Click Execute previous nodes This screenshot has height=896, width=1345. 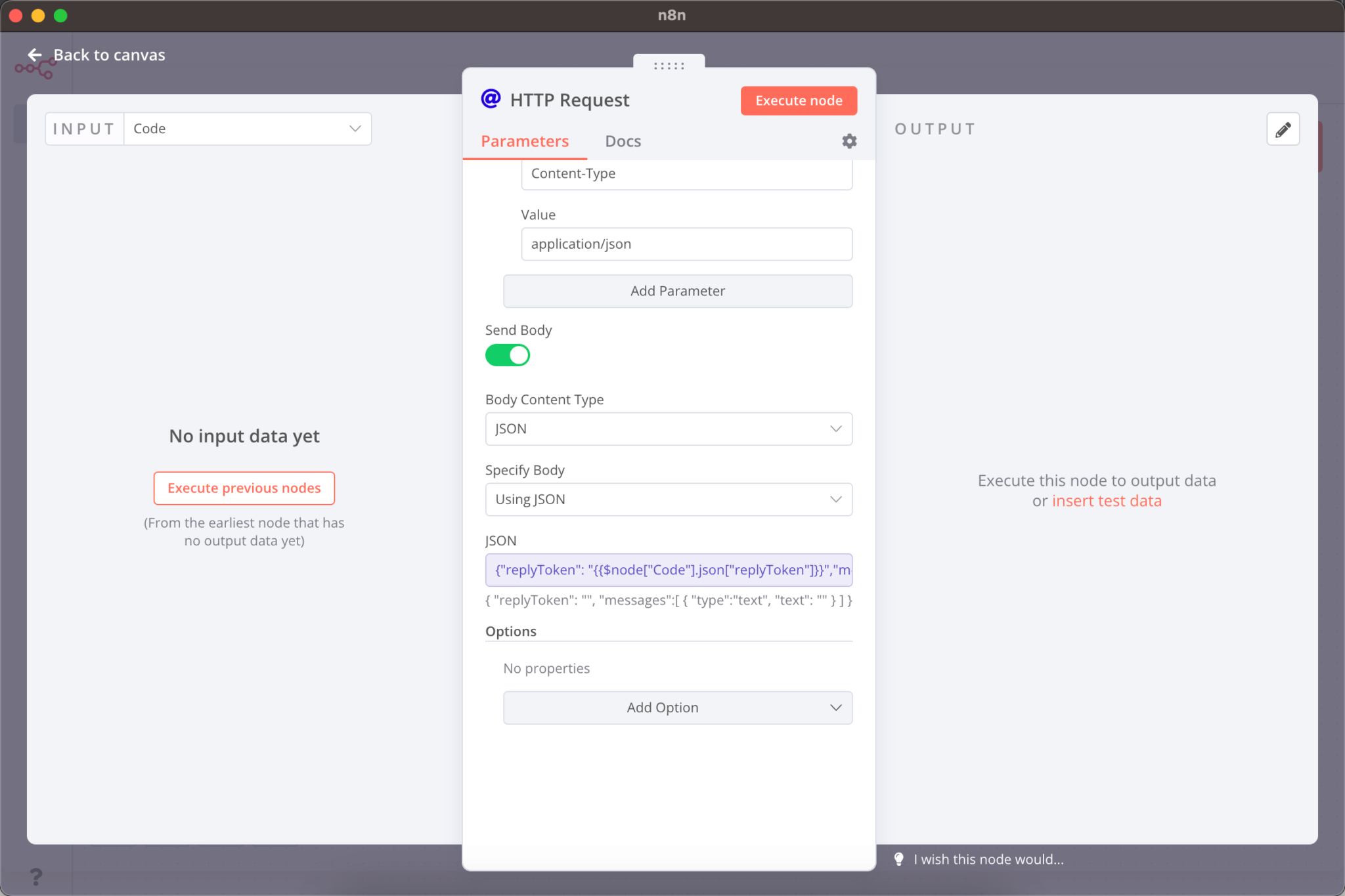244,488
